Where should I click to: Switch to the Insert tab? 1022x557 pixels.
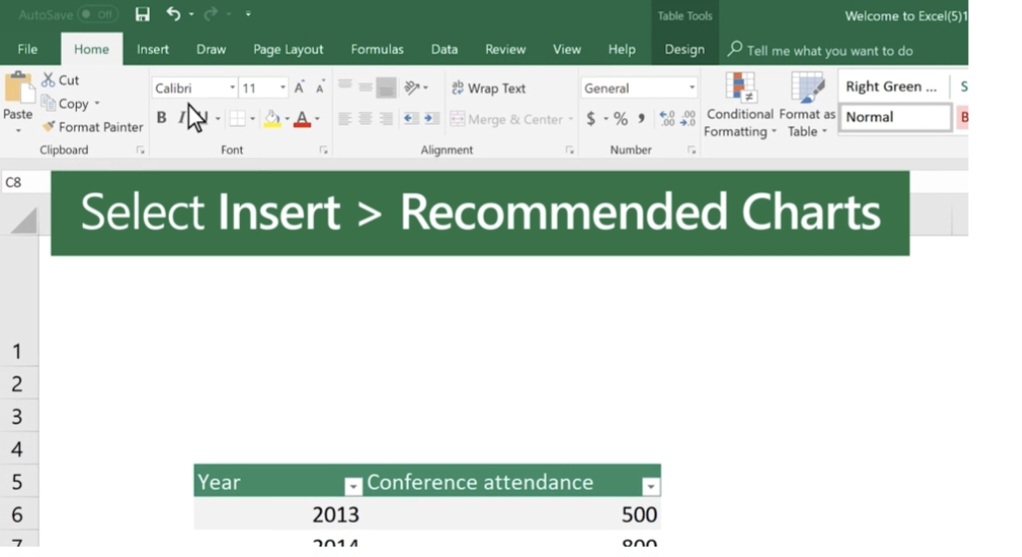point(153,50)
